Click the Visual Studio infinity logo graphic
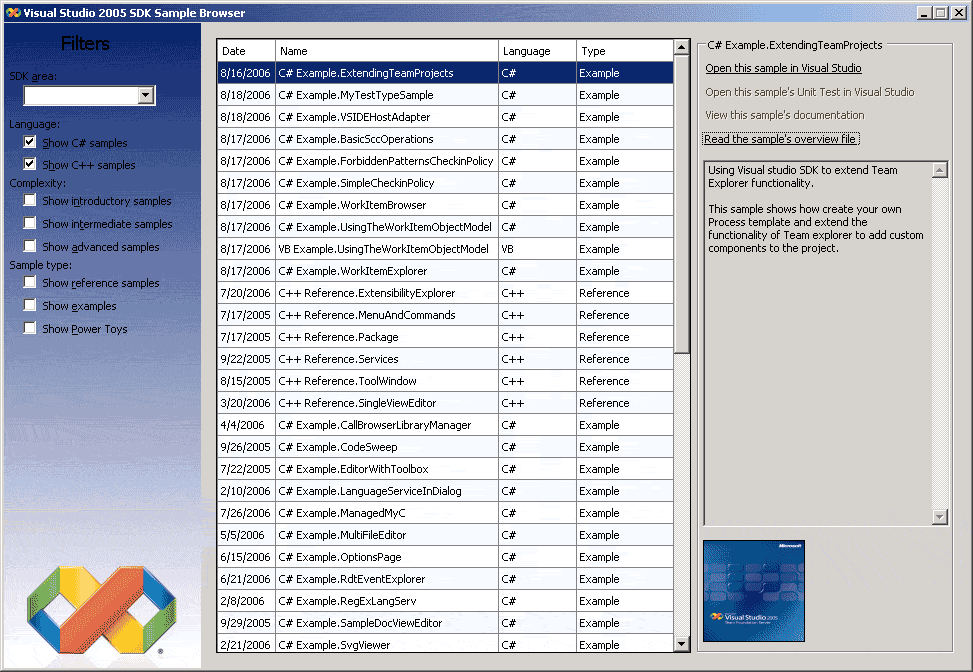973x672 pixels. click(102, 608)
